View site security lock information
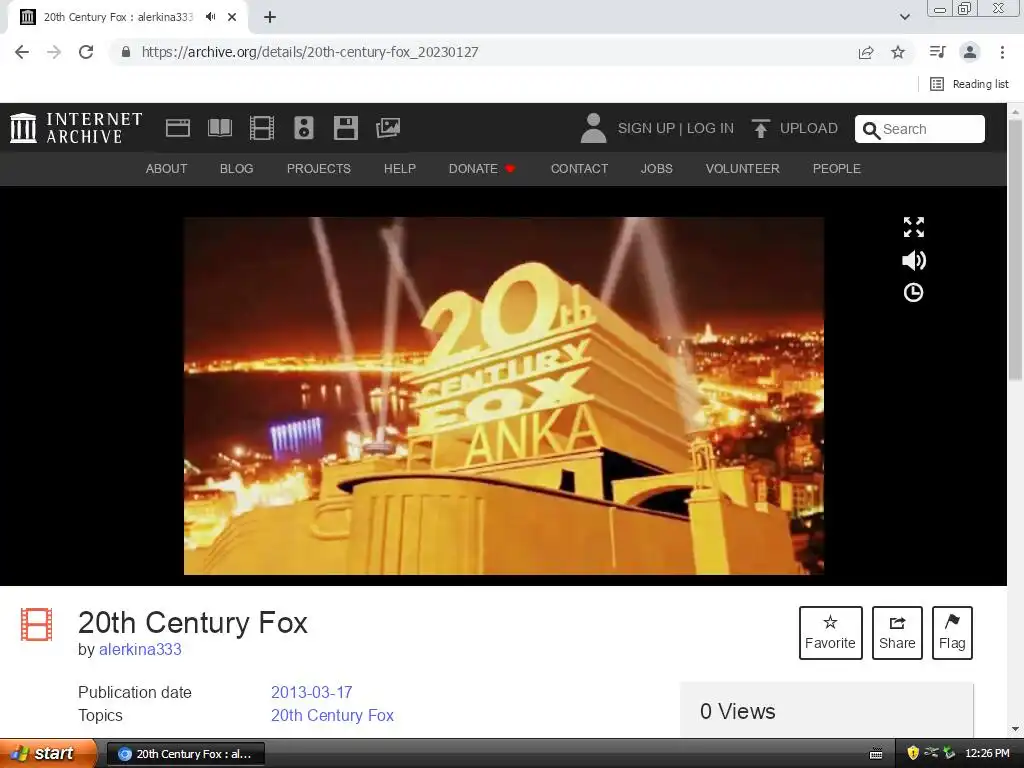 [x=126, y=52]
